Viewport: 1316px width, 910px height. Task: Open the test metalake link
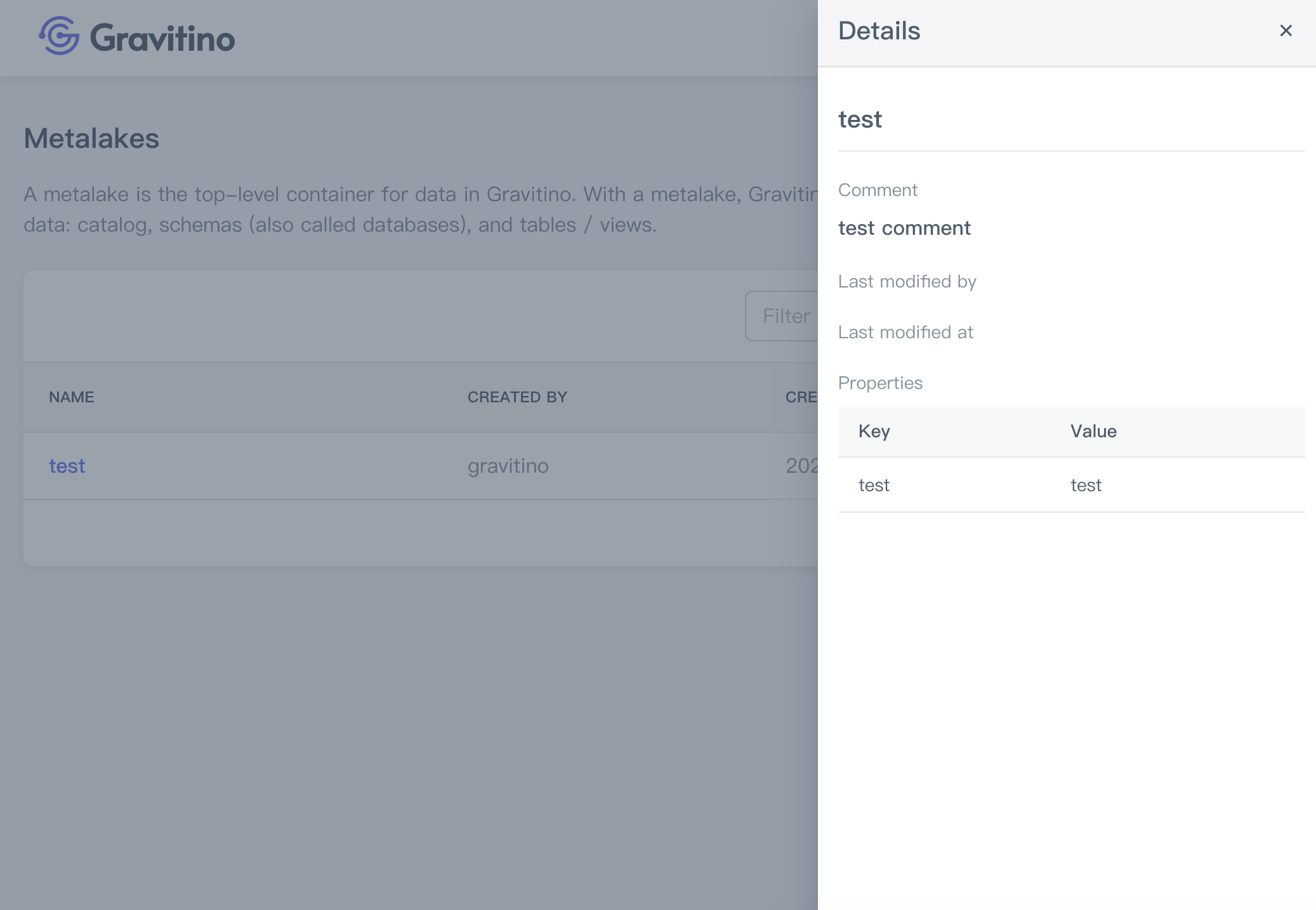click(67, 466)
